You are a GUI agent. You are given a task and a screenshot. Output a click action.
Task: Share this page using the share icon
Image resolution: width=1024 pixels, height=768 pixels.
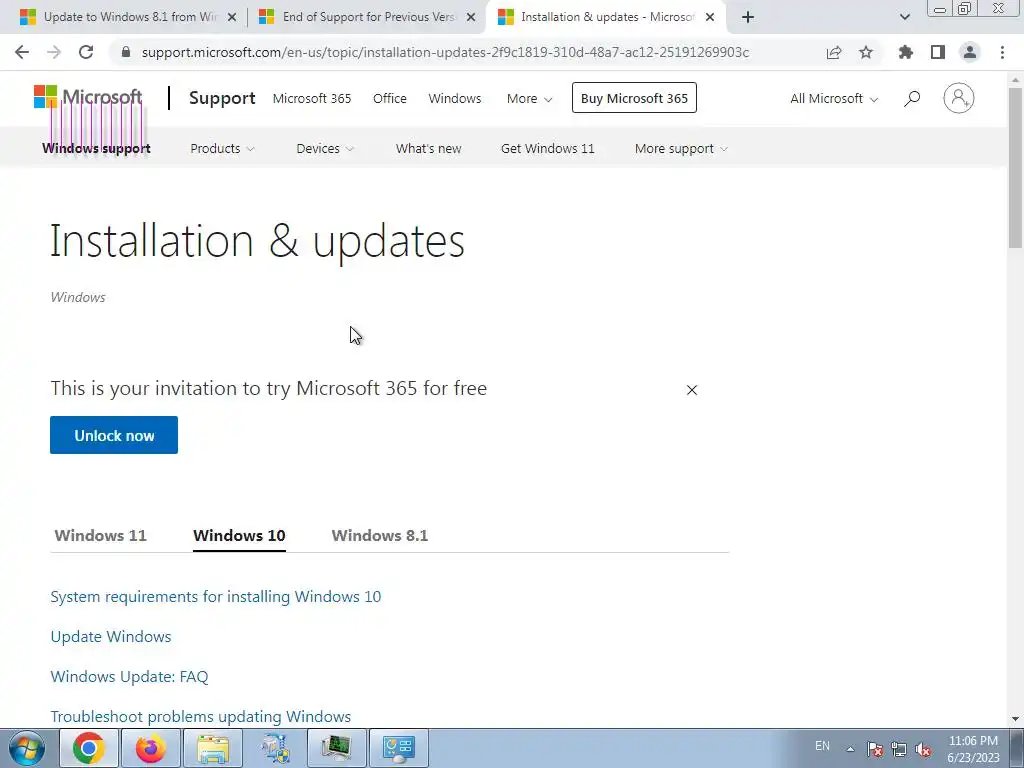pos(834,52)
